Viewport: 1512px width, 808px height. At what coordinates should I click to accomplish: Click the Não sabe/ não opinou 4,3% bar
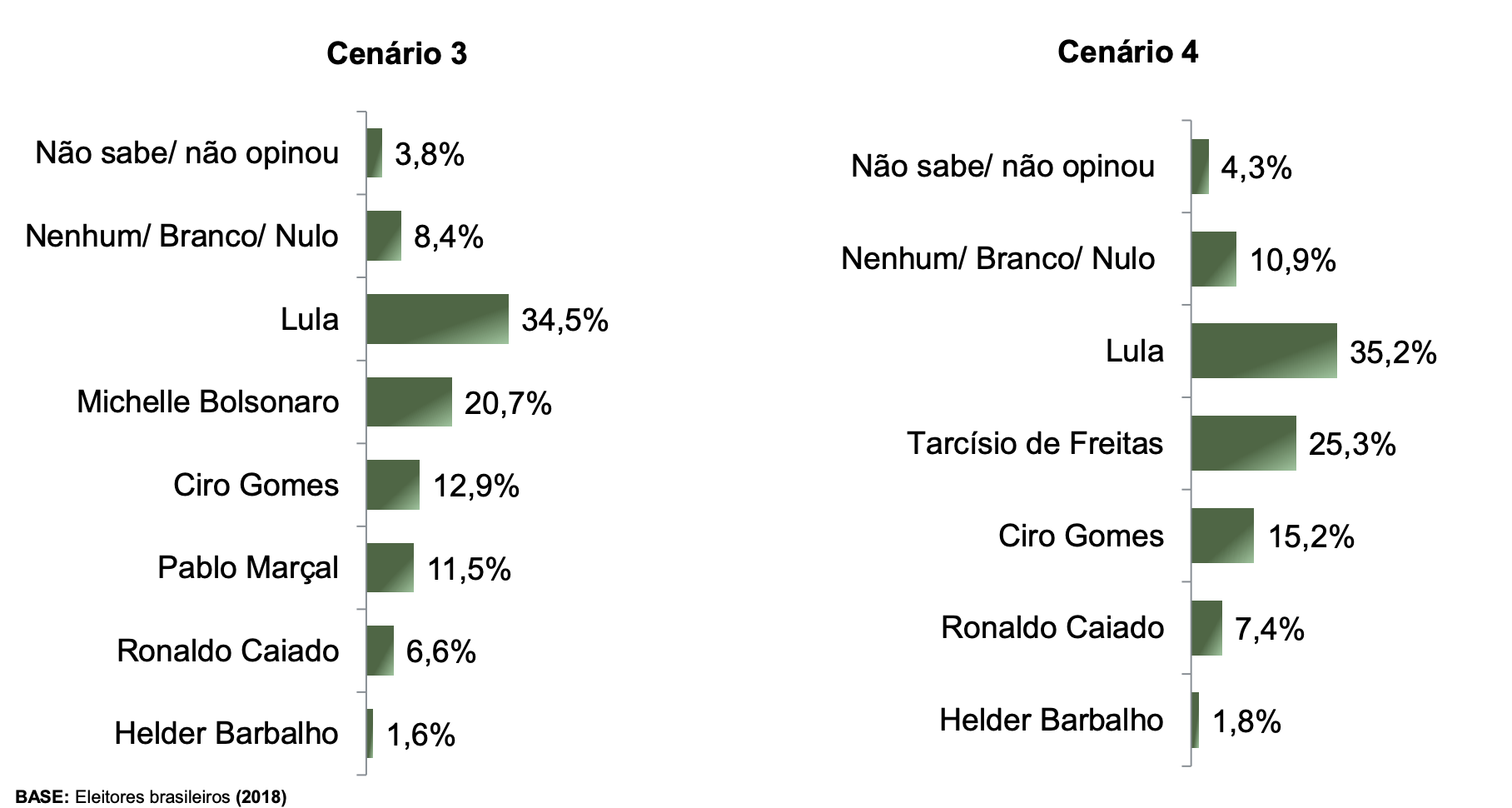1200,167
